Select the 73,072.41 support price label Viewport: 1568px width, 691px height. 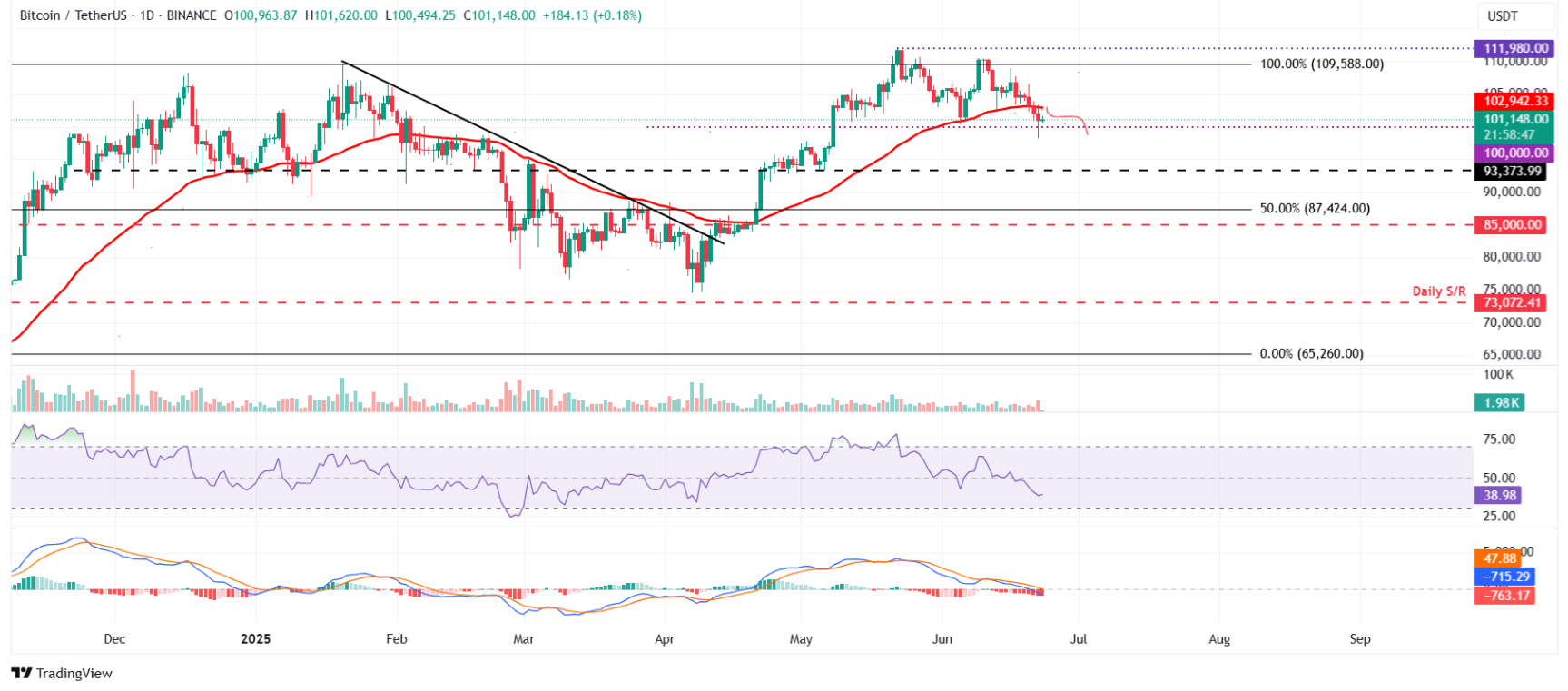1512,302
